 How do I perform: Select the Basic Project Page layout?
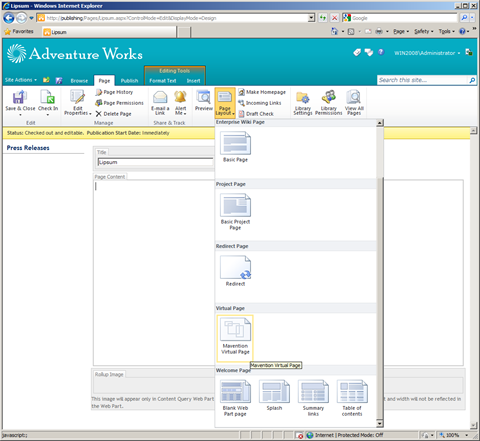(235, 211)
